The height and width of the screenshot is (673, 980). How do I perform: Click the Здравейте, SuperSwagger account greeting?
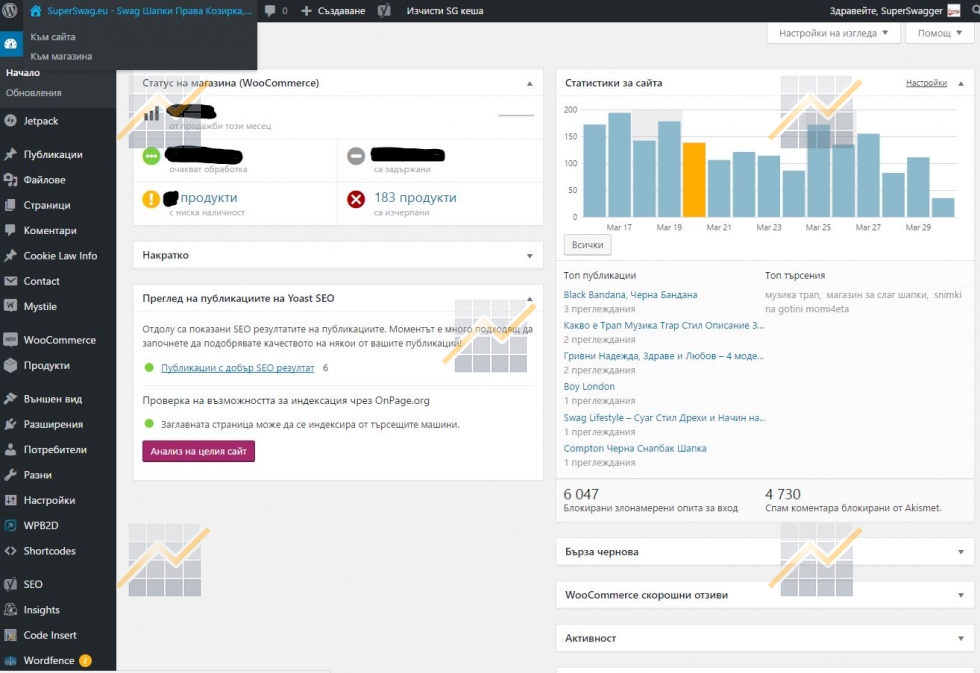coord(886,11)
